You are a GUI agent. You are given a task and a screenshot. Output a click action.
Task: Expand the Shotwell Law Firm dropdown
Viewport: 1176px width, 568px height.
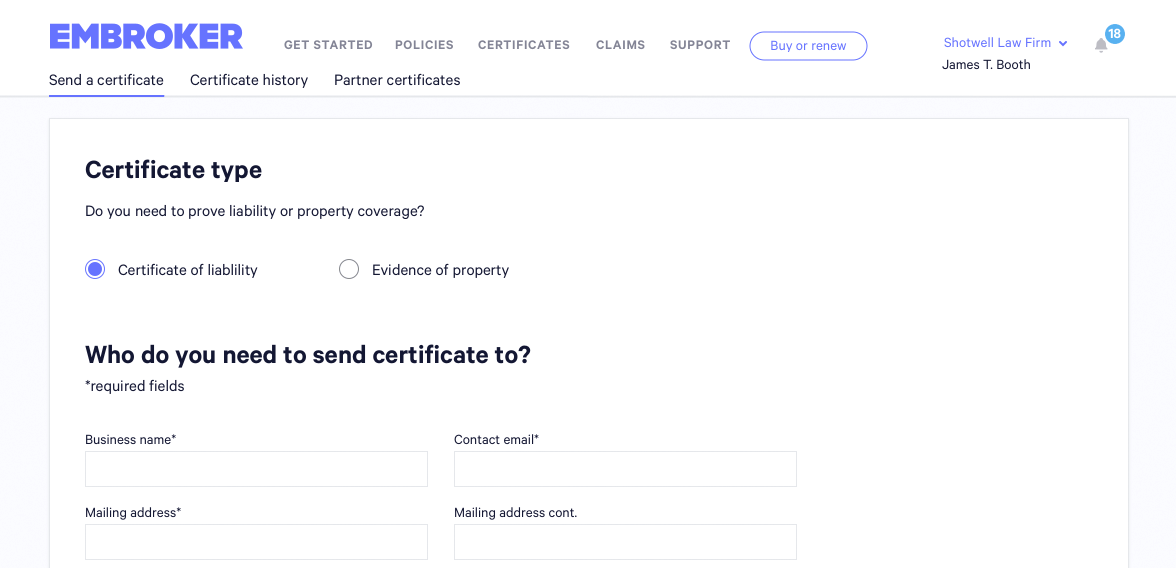[x=1005, y=43]
